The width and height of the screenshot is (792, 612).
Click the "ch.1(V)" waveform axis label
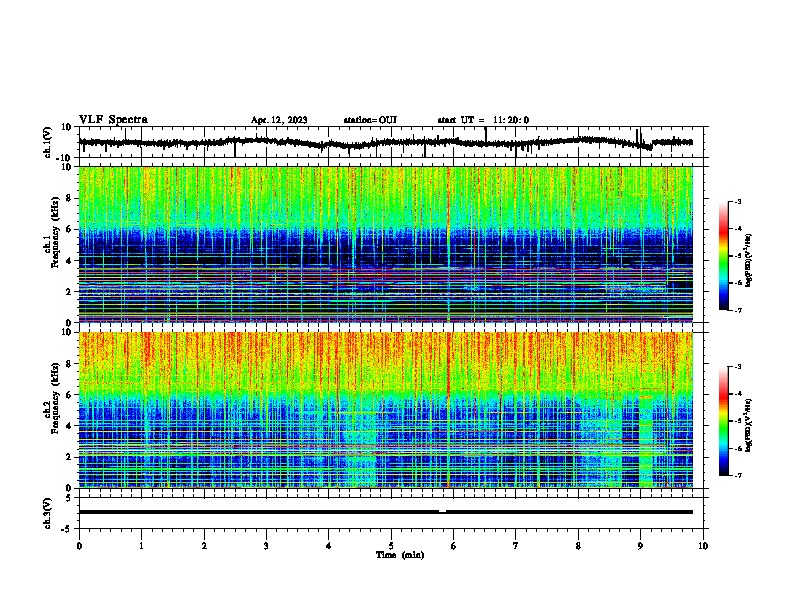(x=48, y=142)
